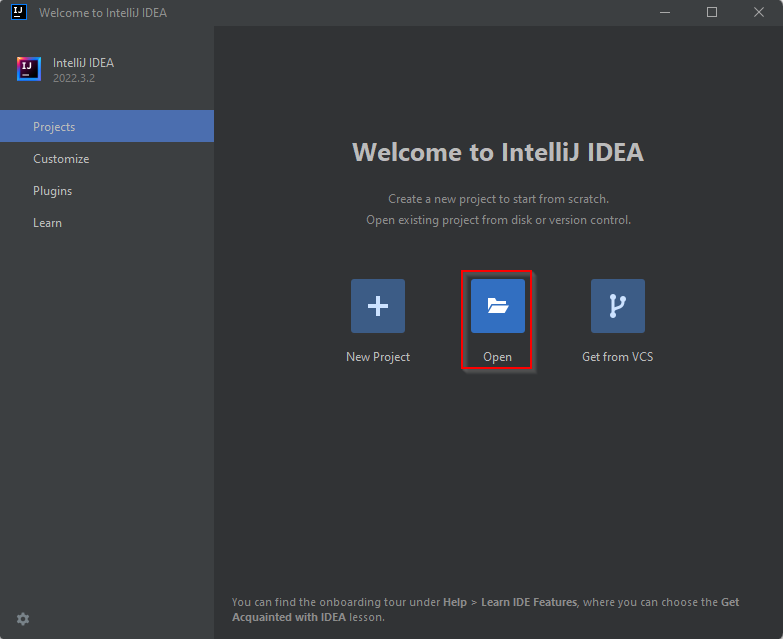Click the New Project plus icon
Screen dimensions: 783x639
click(377, 306)
